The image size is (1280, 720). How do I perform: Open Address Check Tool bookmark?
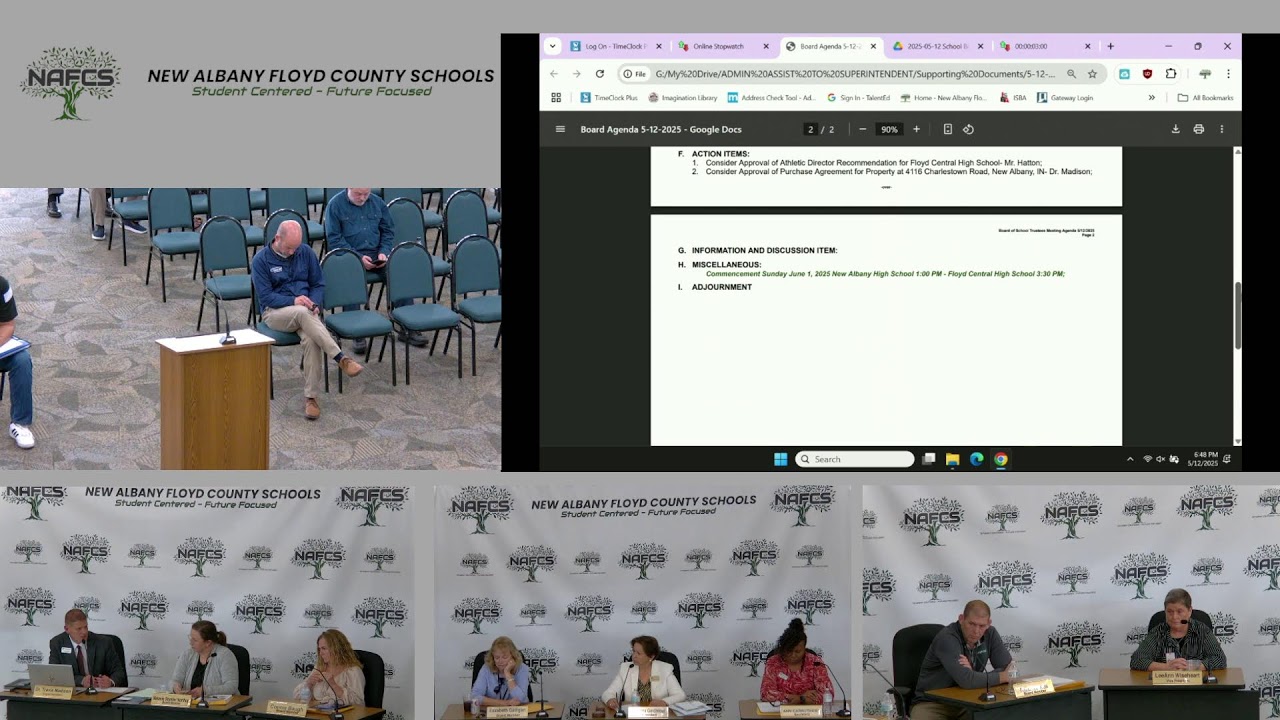pyautogui.click(x=771, y=98)
